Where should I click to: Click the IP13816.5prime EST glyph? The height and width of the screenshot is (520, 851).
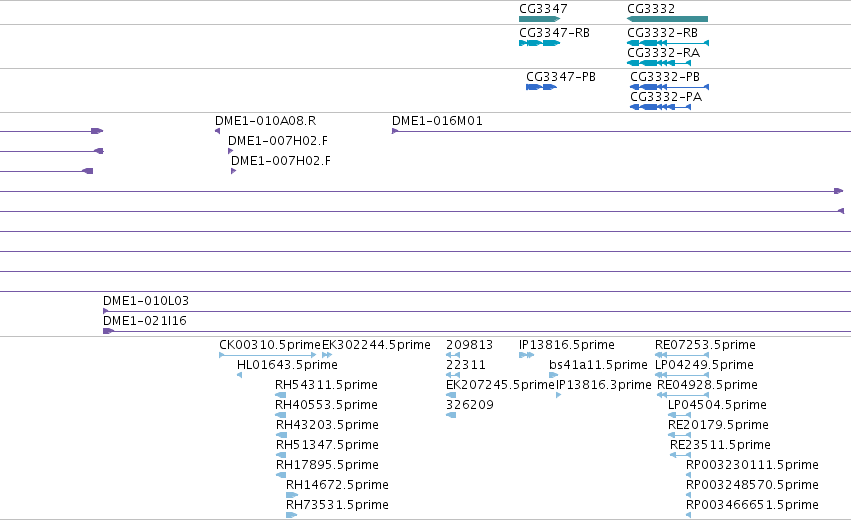tap(526, 355)
